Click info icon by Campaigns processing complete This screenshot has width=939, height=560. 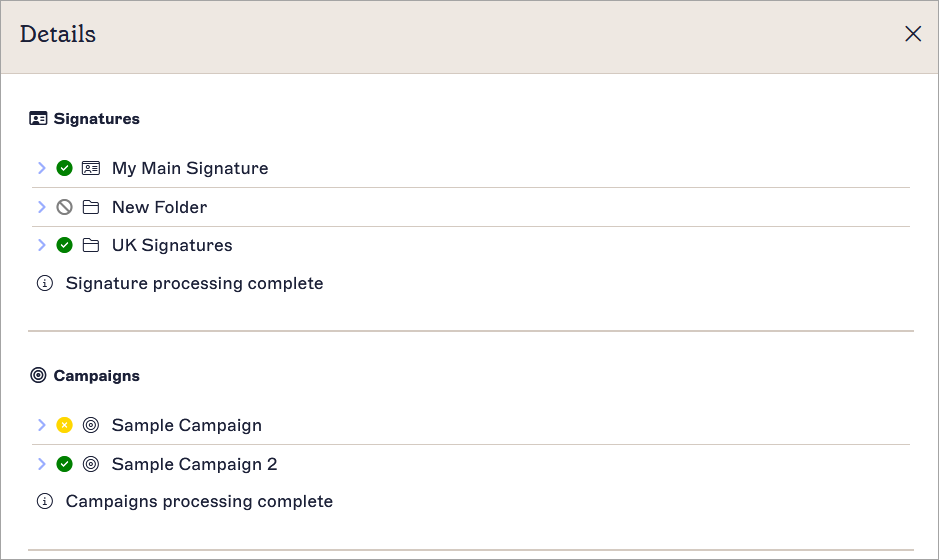[45, 501]
